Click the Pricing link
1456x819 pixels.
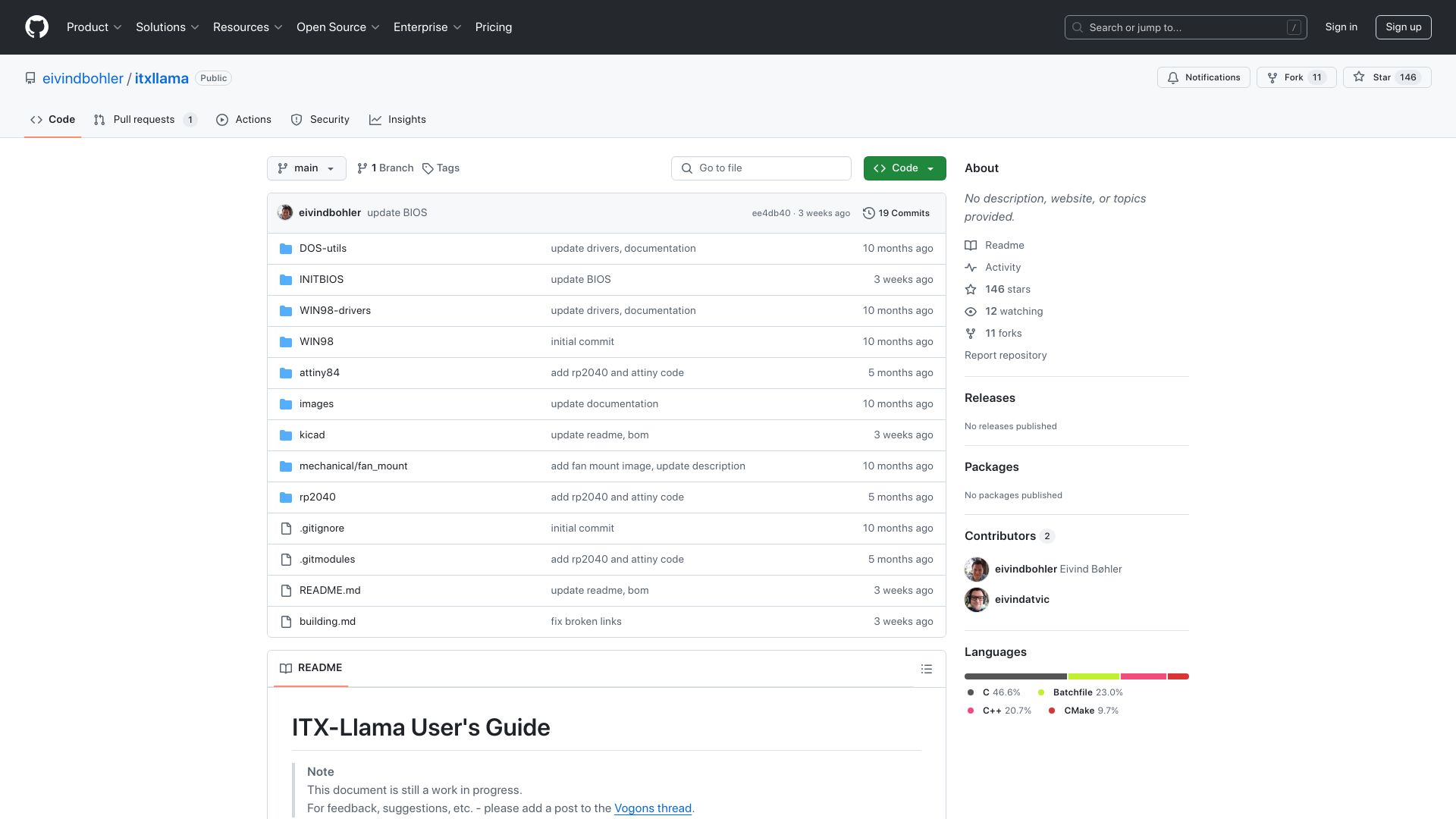[x=494, y=27]
